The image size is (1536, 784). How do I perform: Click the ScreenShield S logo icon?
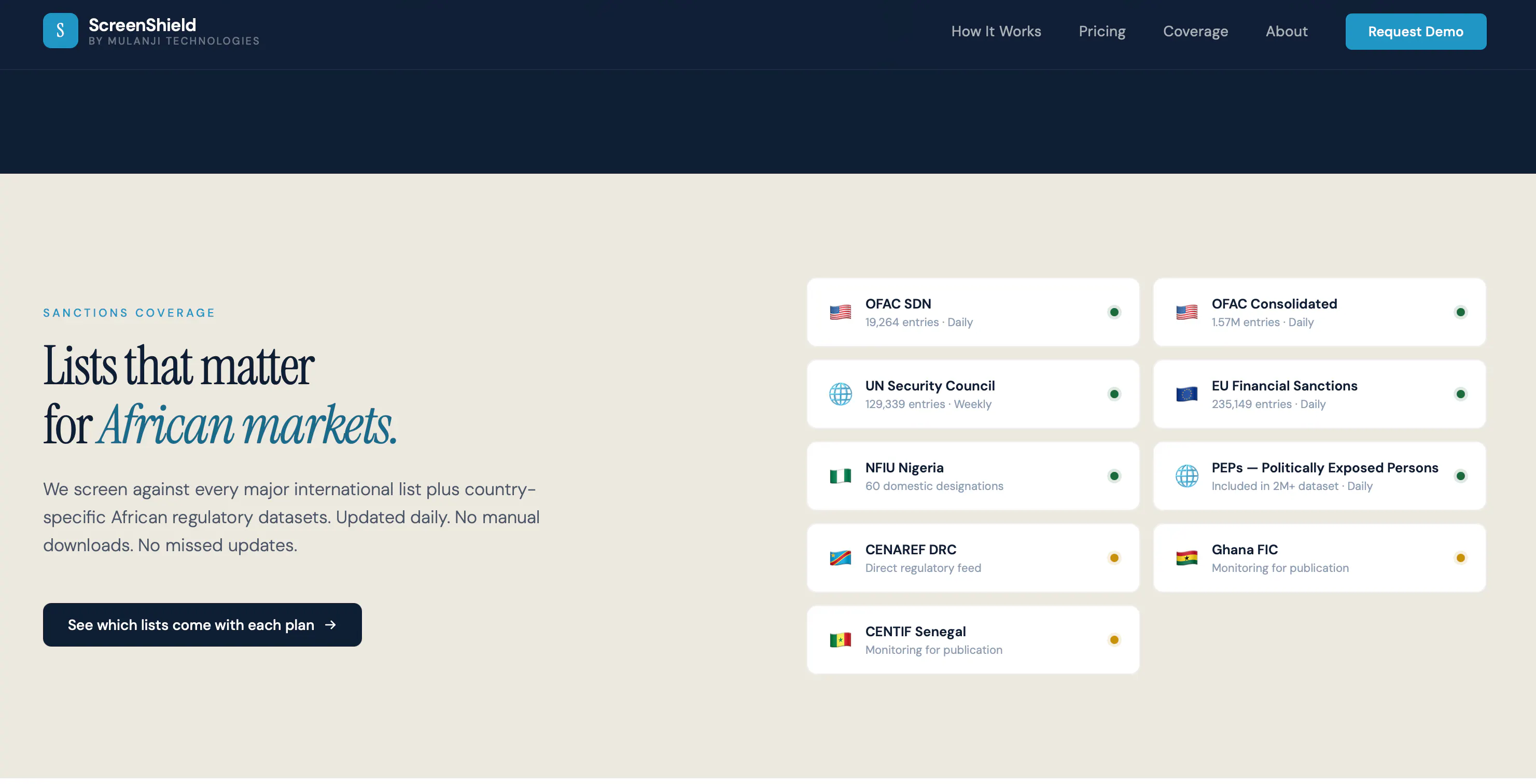click(60, 31)
